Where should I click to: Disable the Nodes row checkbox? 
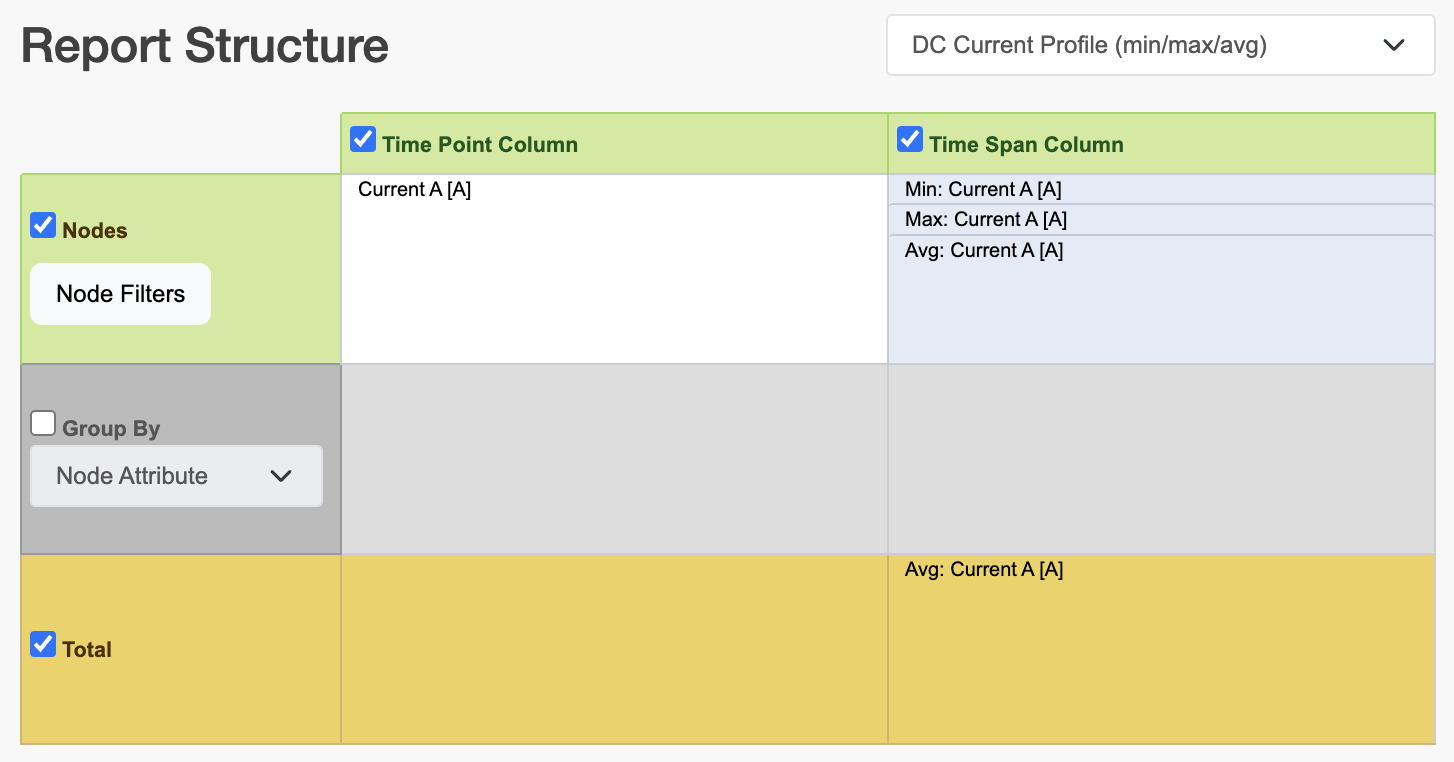coord(43,226)
